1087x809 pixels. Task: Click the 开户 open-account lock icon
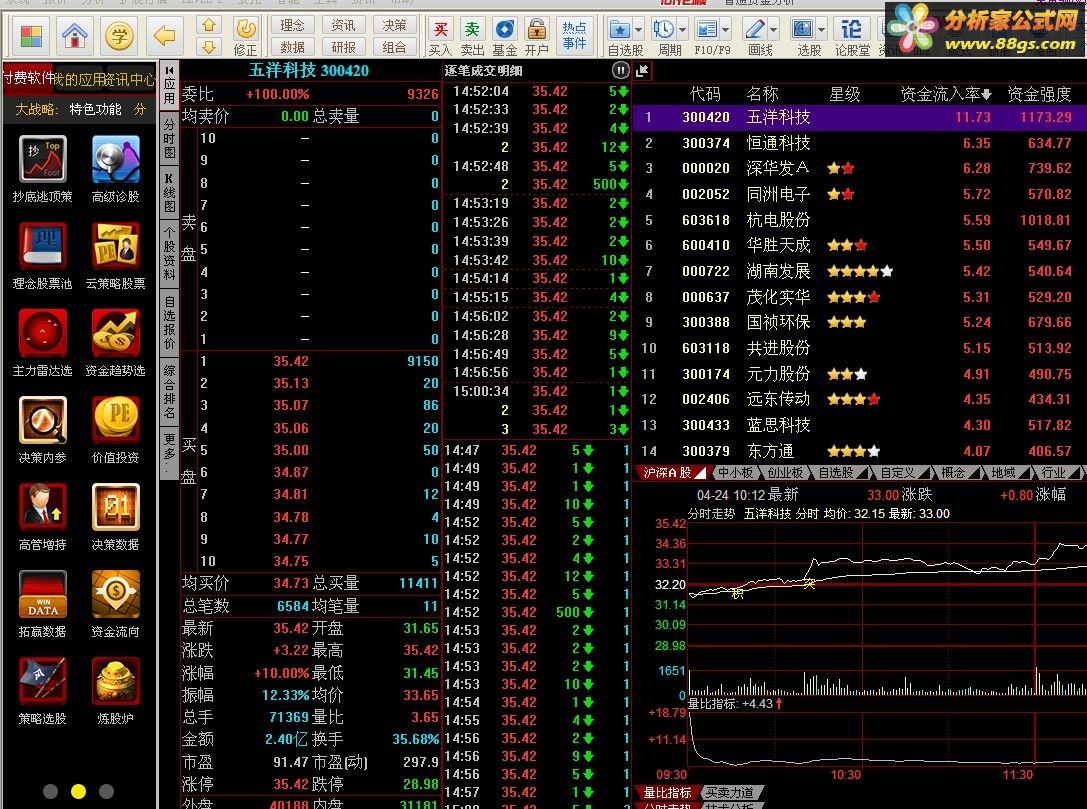pyautogui.click(x=537, y=37)
